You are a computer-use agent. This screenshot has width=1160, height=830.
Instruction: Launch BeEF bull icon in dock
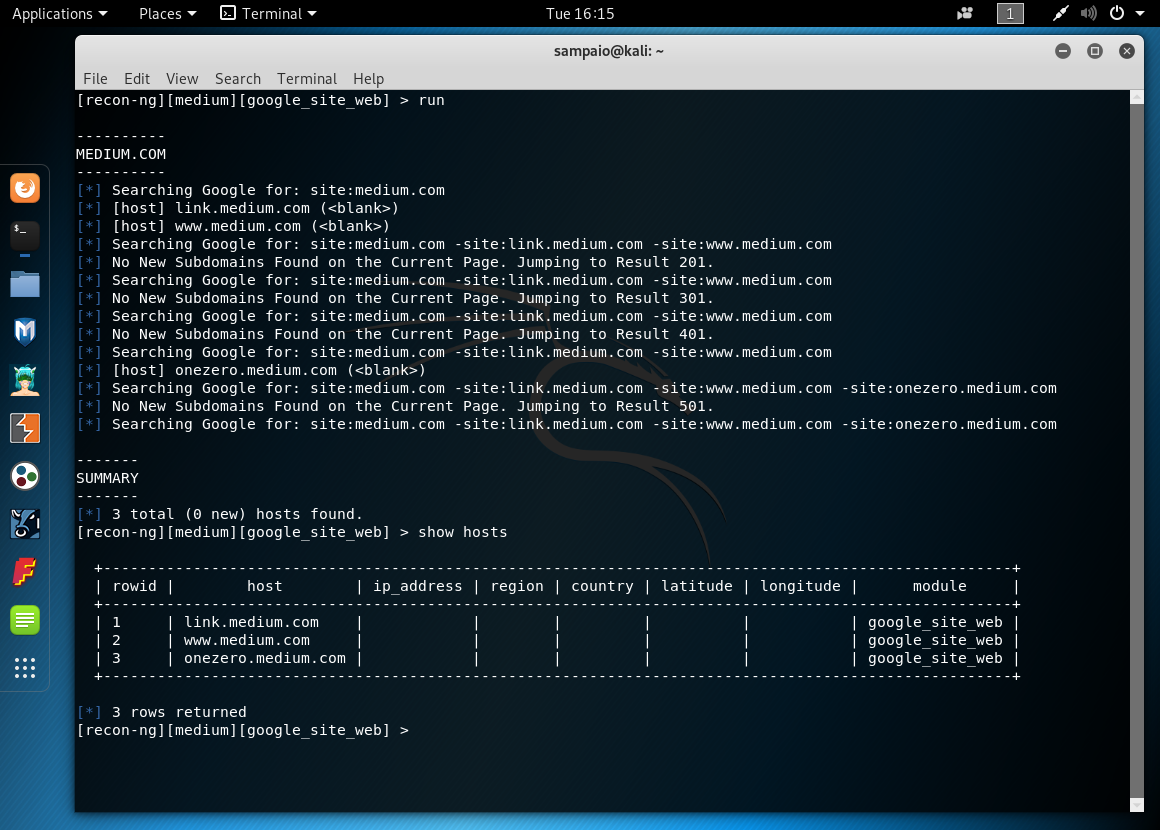click(x=24, y=524)
